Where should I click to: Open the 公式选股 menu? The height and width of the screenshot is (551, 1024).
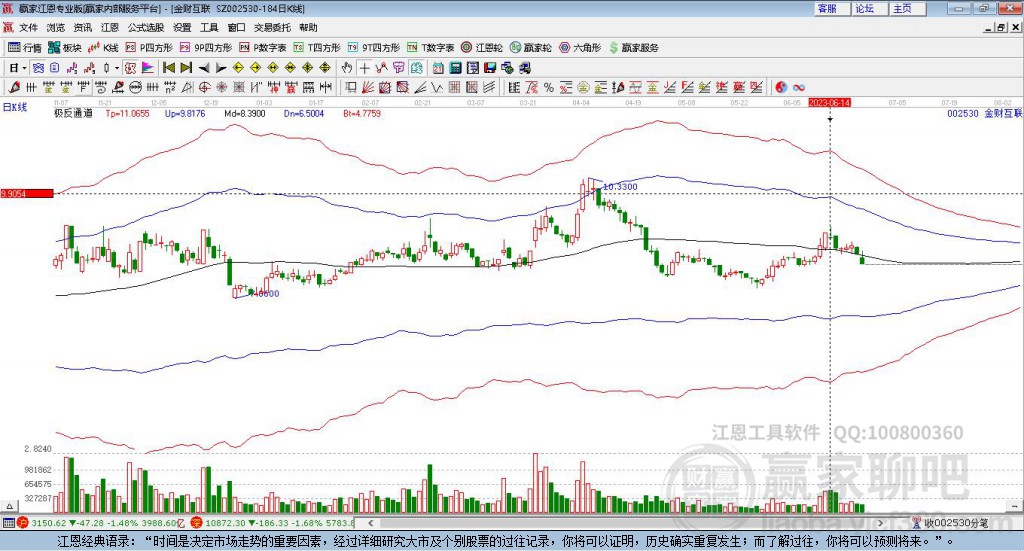[x=146, y=27]
